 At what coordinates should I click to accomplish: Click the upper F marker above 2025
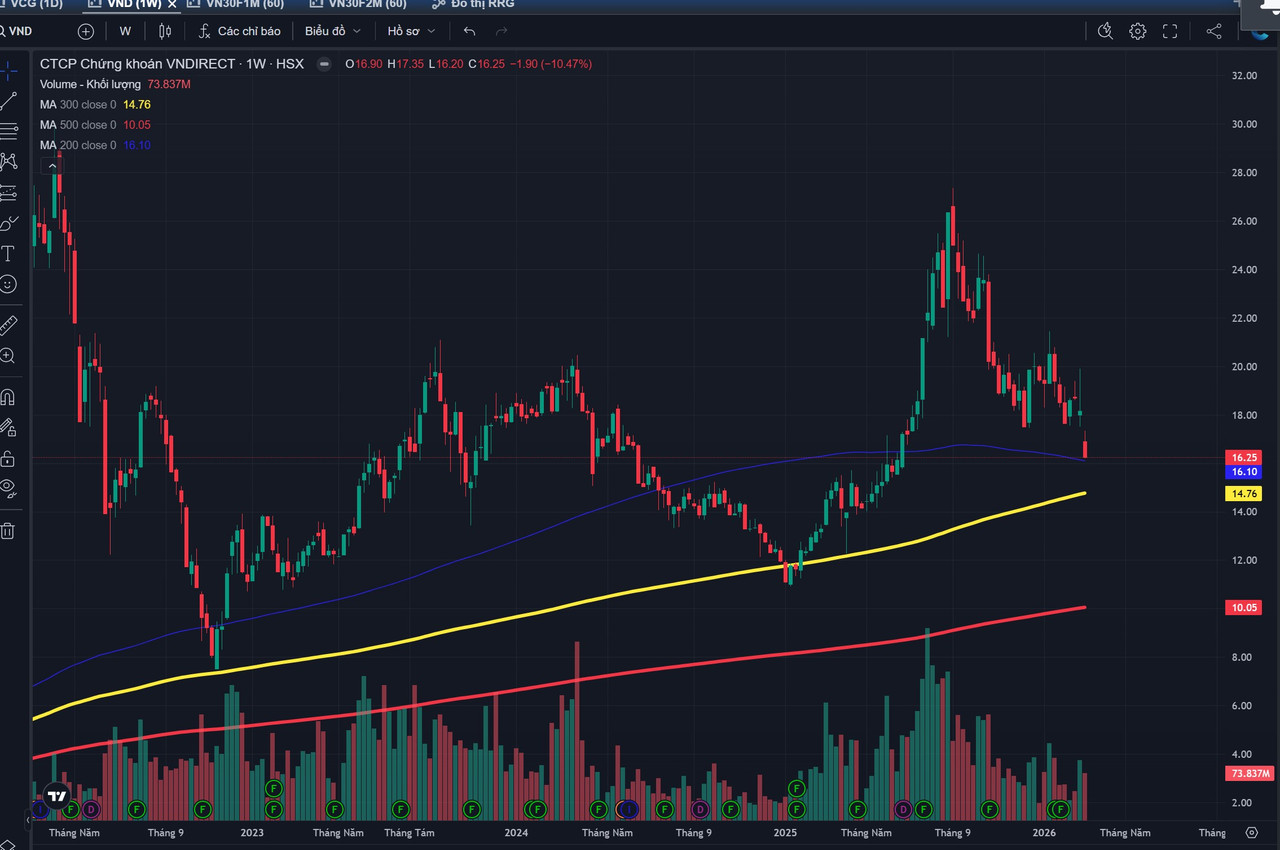point(797,788)
